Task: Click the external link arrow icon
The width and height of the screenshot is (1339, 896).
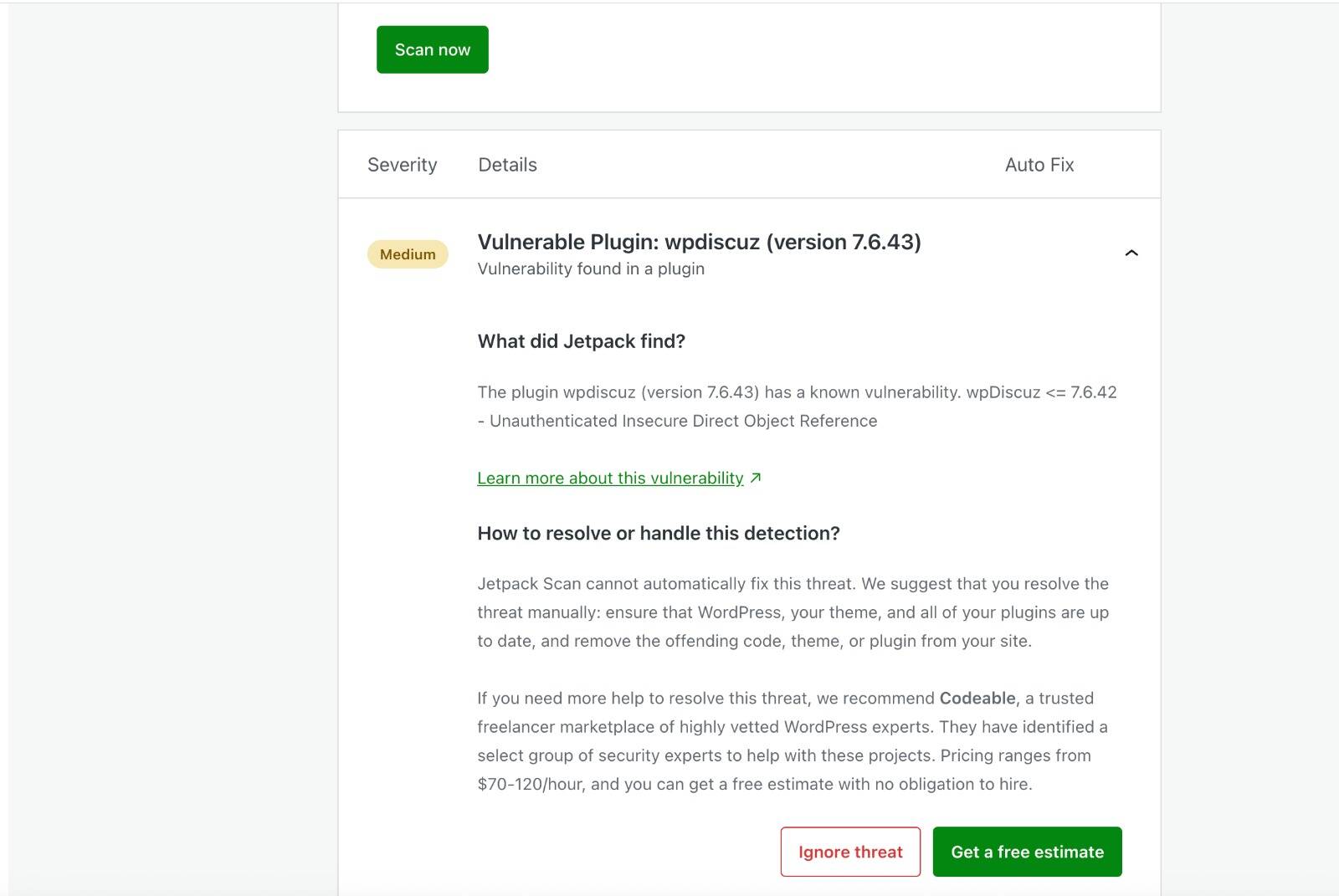Action: point(756,478)
